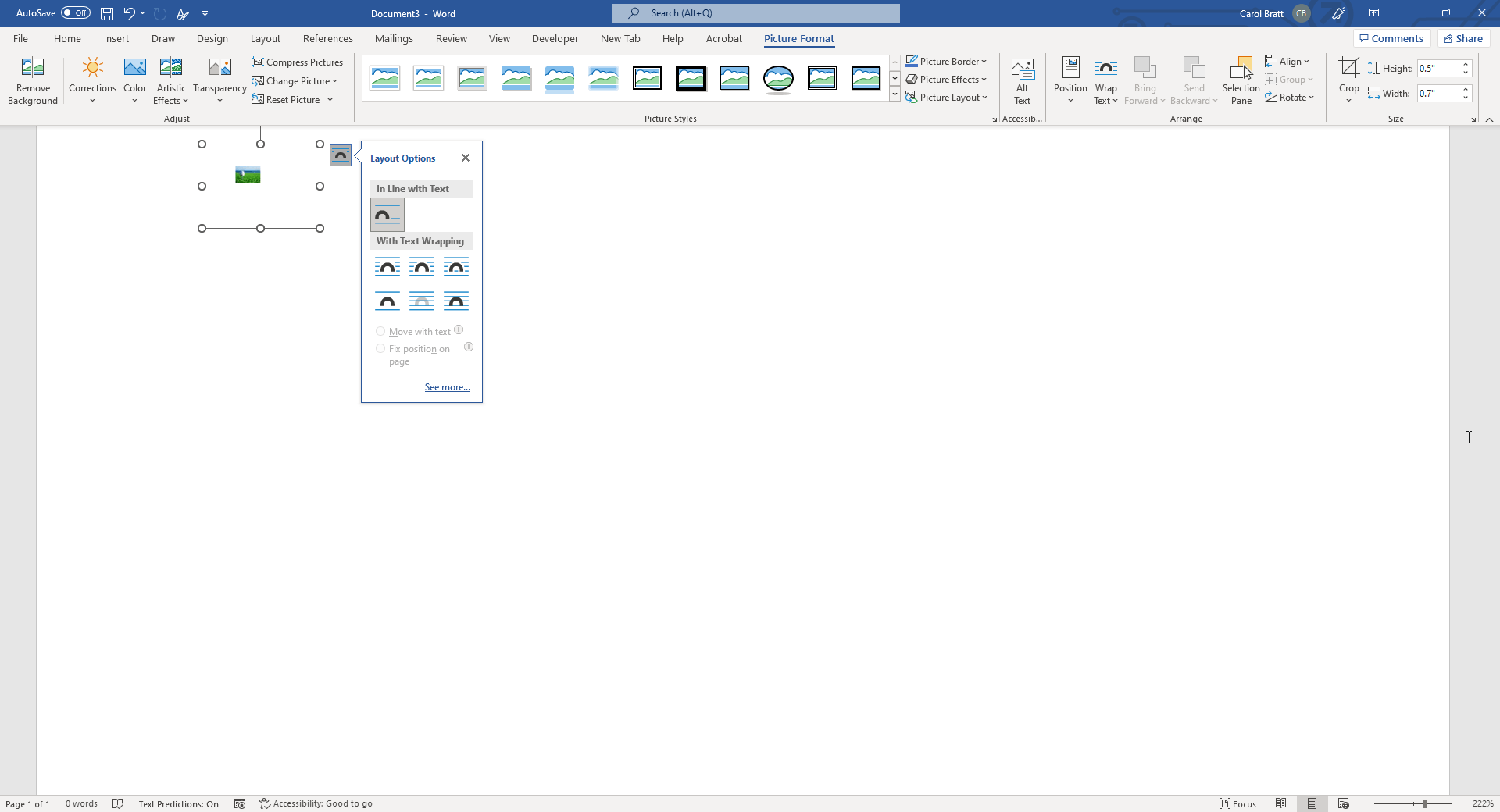
Task: Switch to the Home tab
Action: click(67, 38)
